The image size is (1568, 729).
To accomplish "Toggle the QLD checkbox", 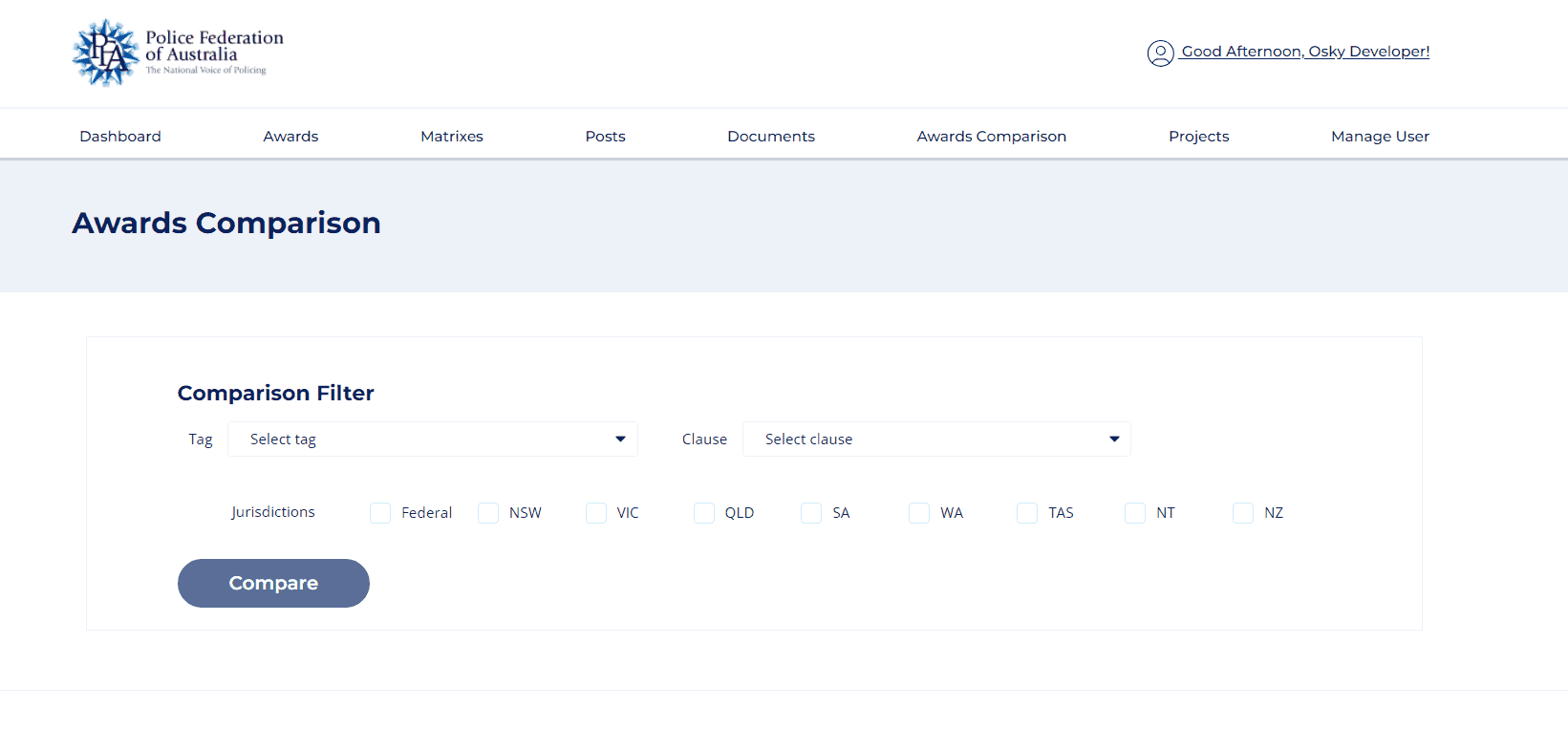I will pyautogui.click(x=704, y=513).
